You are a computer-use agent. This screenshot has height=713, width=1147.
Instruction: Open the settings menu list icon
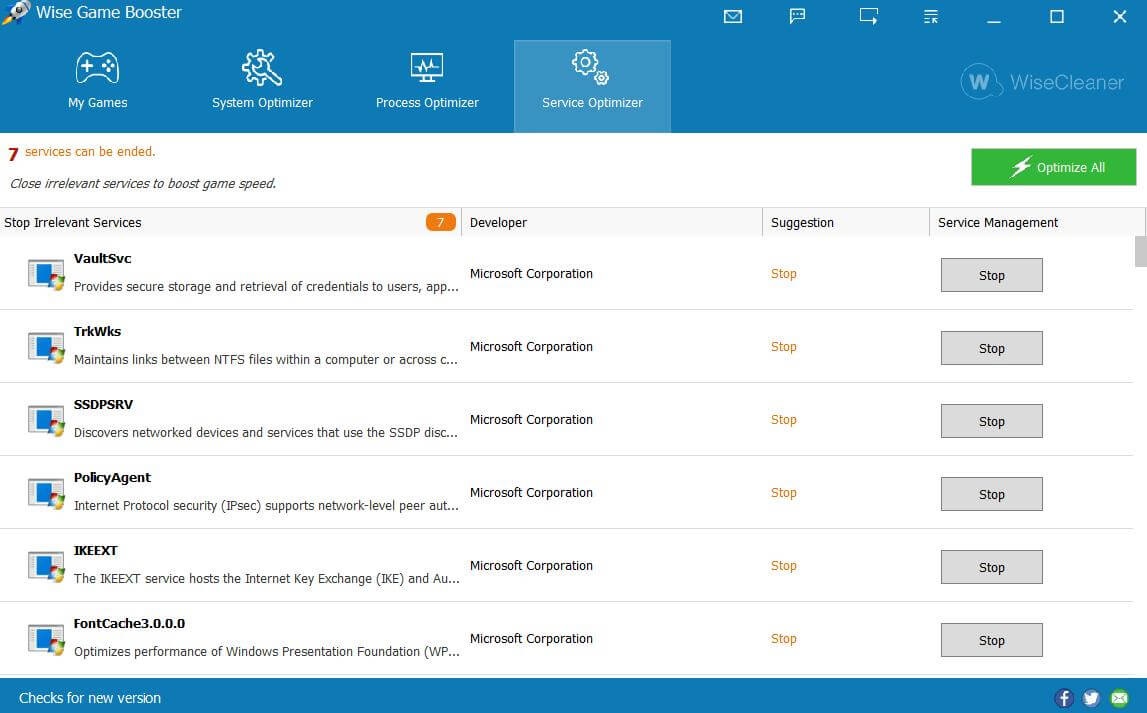point(930,16)
